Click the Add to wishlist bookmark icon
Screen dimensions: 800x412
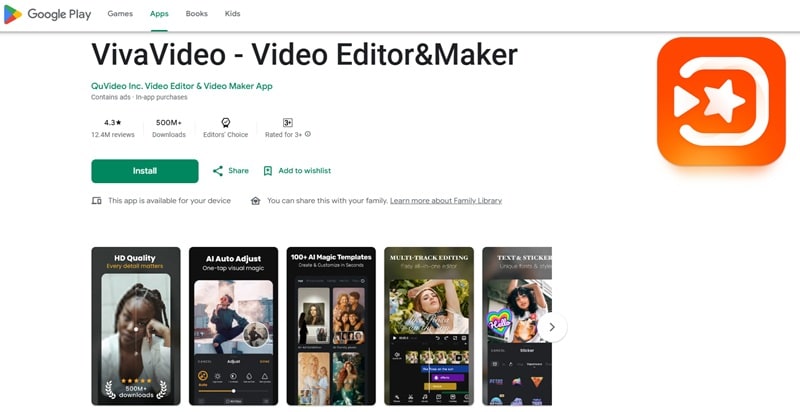pos(268,171)
